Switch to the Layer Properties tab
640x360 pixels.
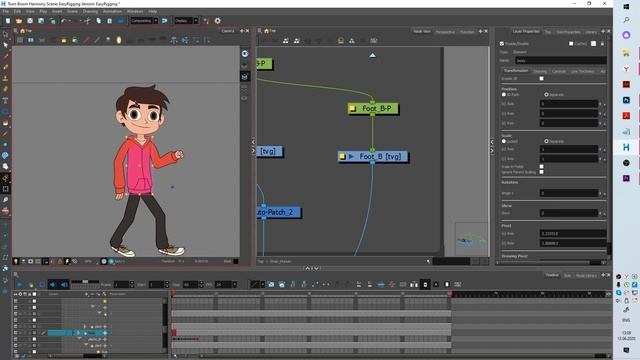click(x=526, y=31)
